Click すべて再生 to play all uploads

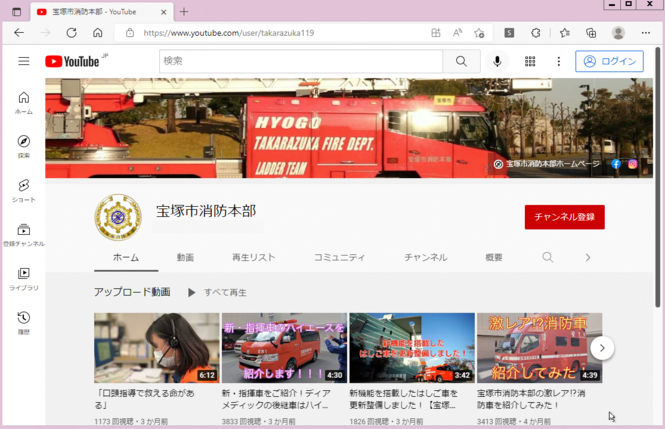[x=217, y=292]
